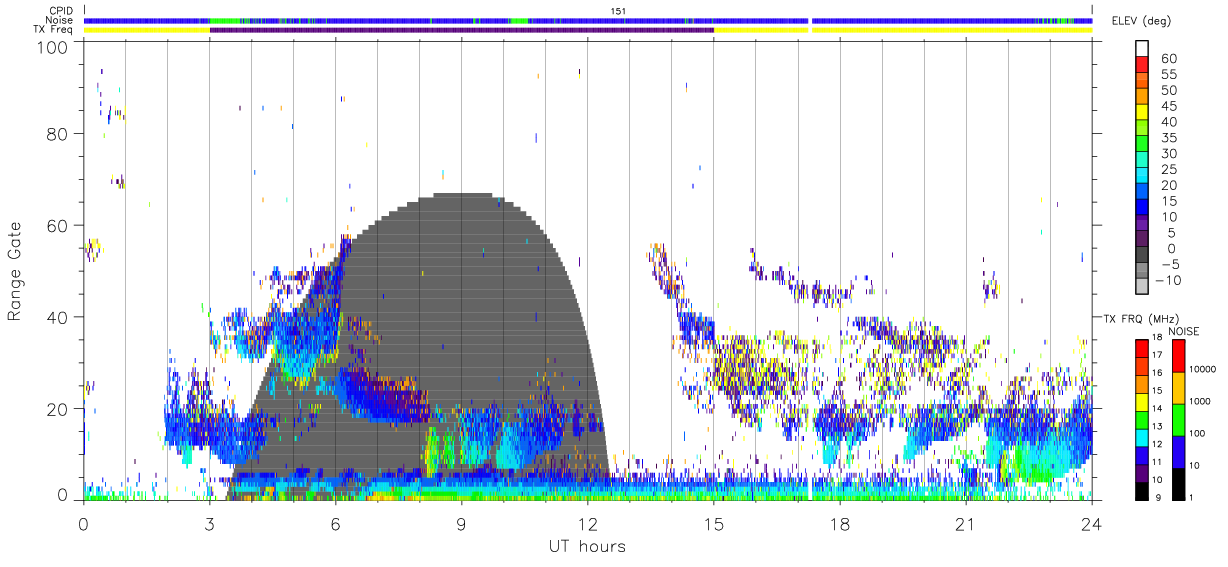Click the red top segment of TX FRQ colorbar

click(x=1141, y=347)
